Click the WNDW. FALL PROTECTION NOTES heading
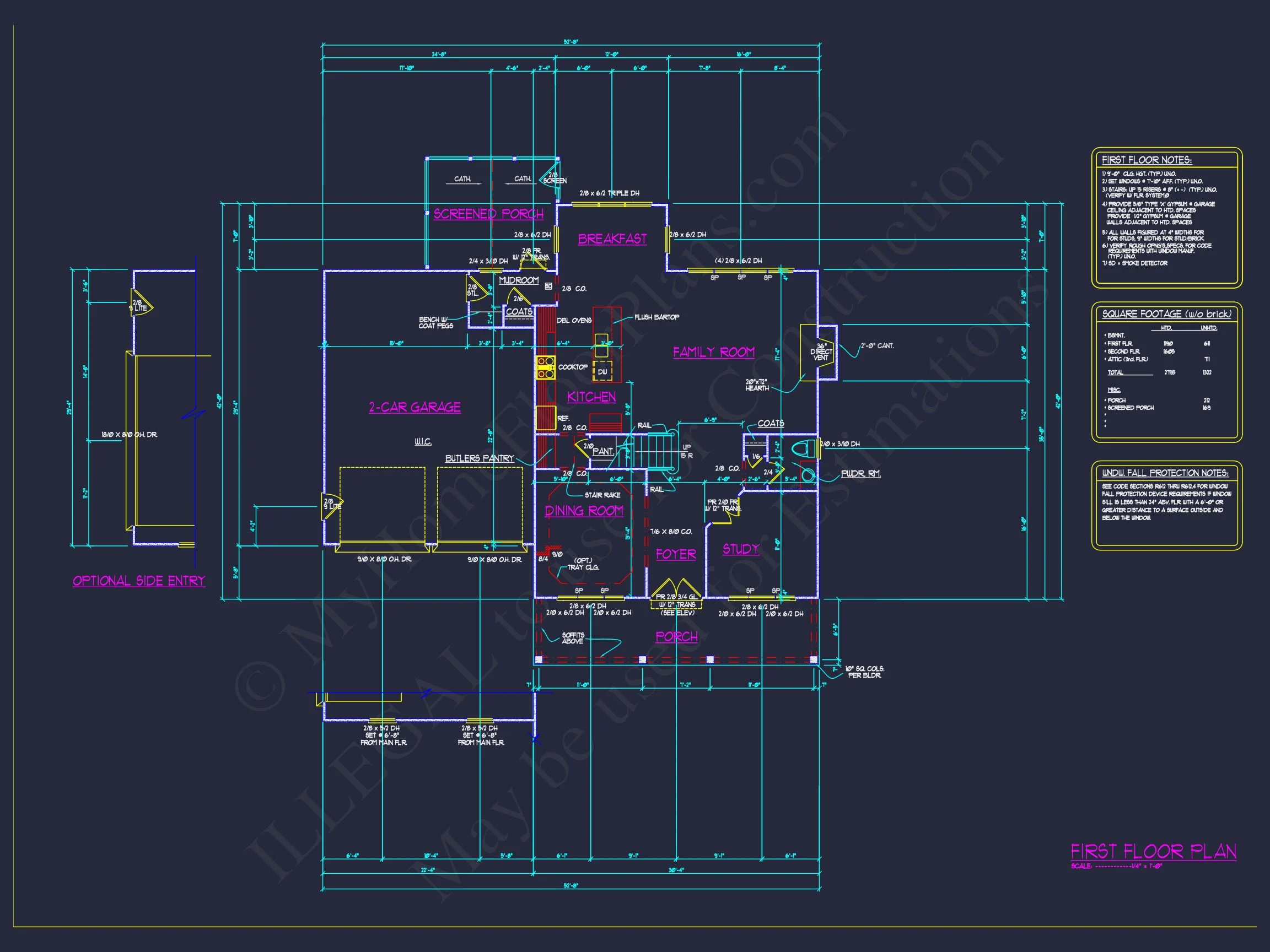 1165,473
